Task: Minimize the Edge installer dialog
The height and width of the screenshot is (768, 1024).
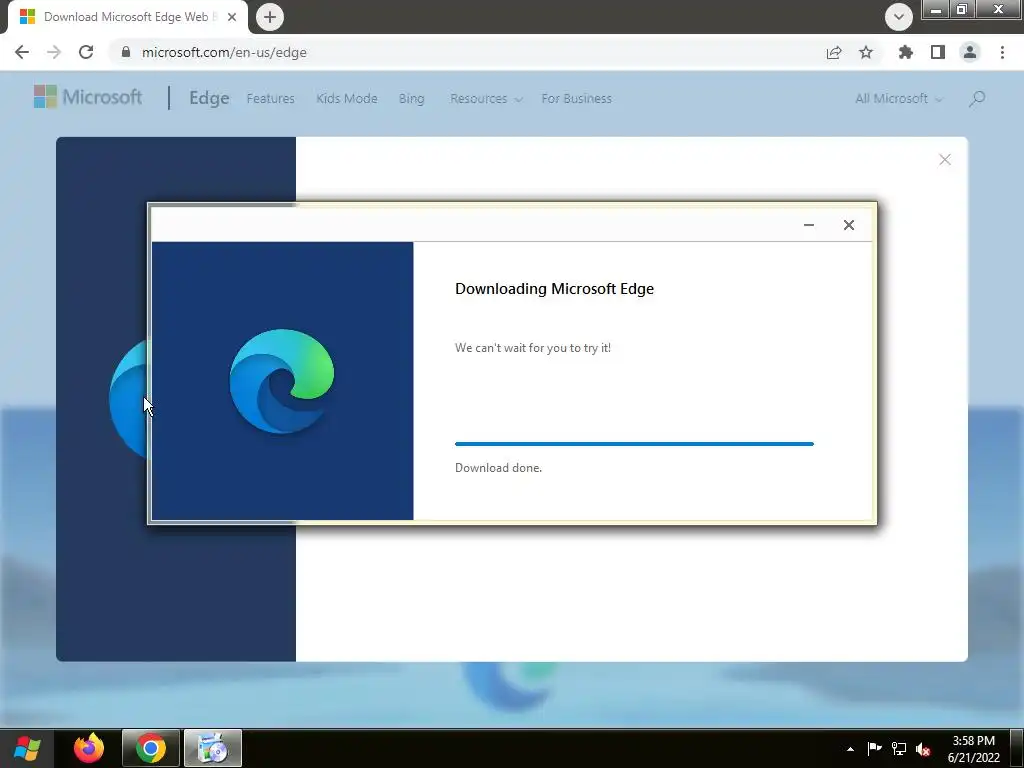Action: pyautogui.click(x=808, y=225)
